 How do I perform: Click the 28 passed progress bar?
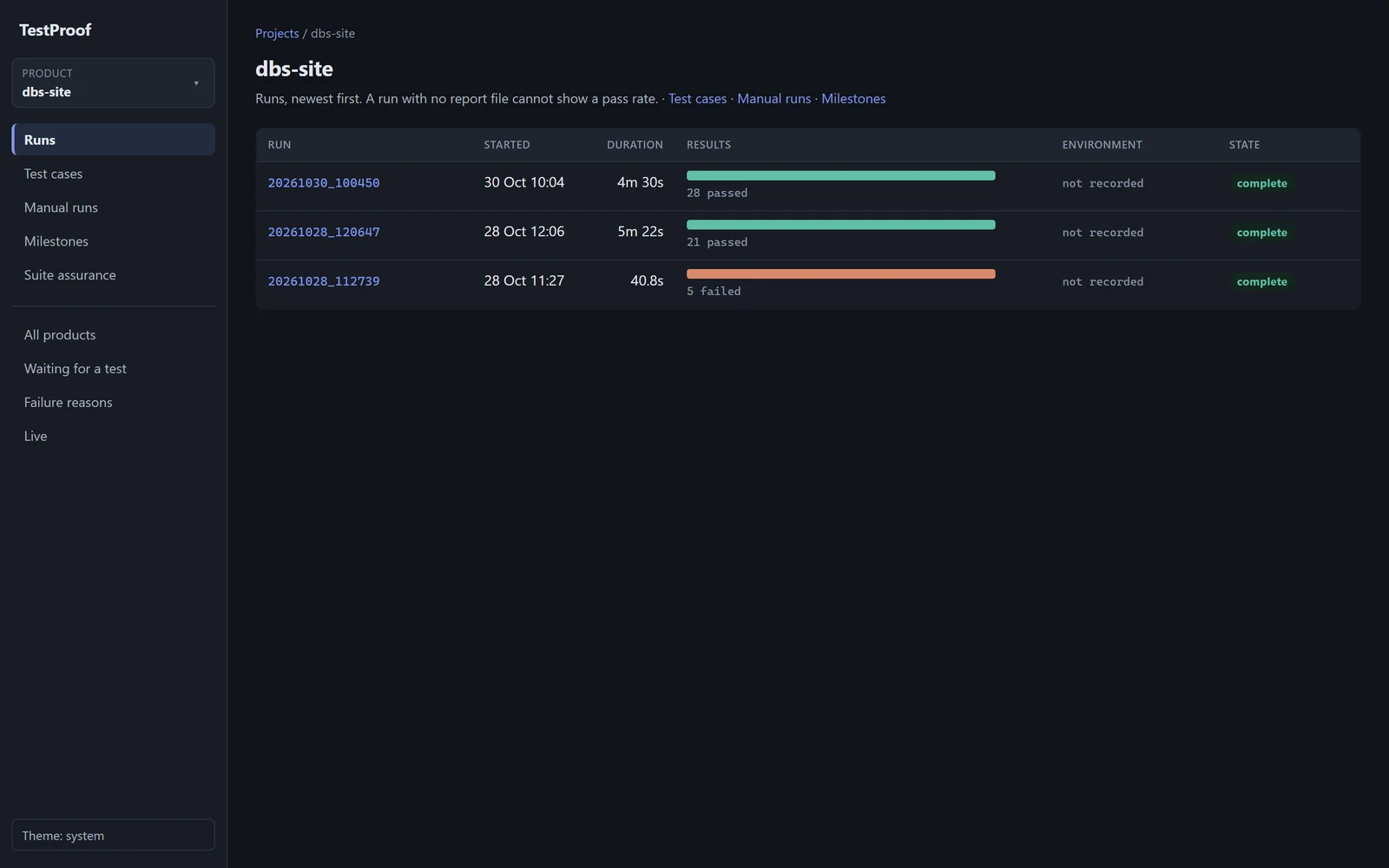click(x=840, y=175)
